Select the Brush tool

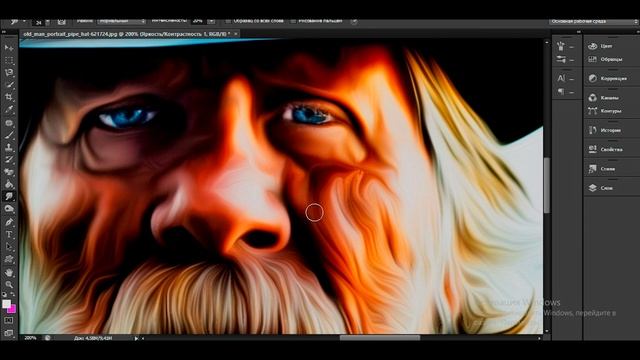click(x=9, y=135)
